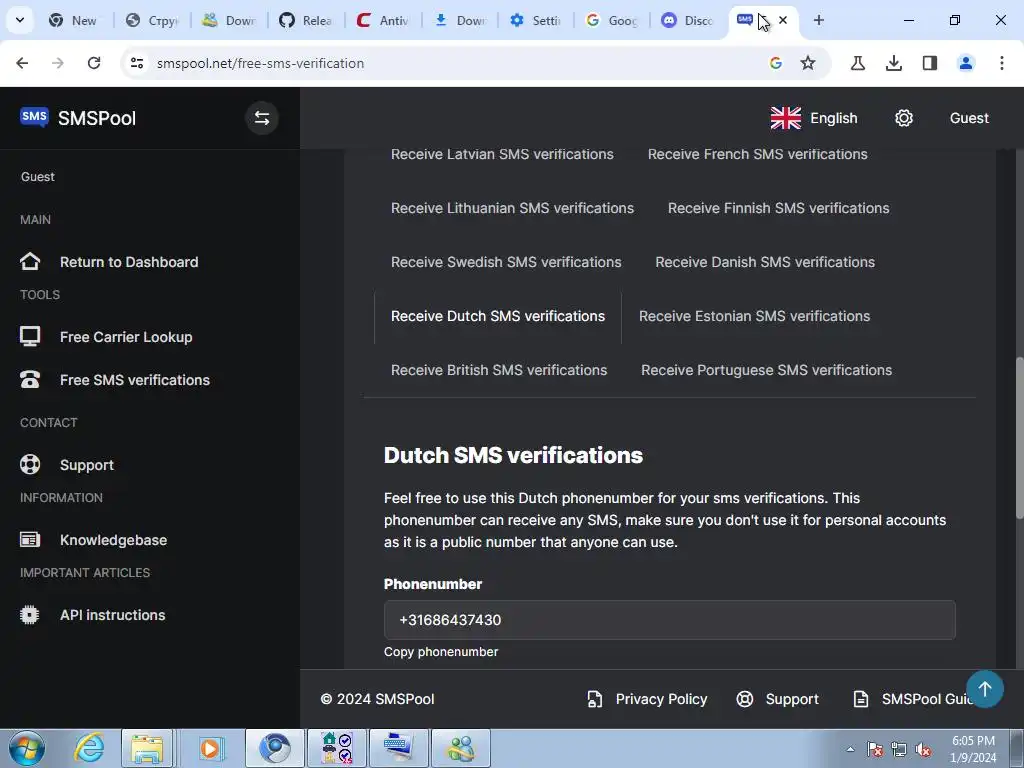Click the address bar URL
The height and width of the screenshot is (768, 1024).
[260, 63]
